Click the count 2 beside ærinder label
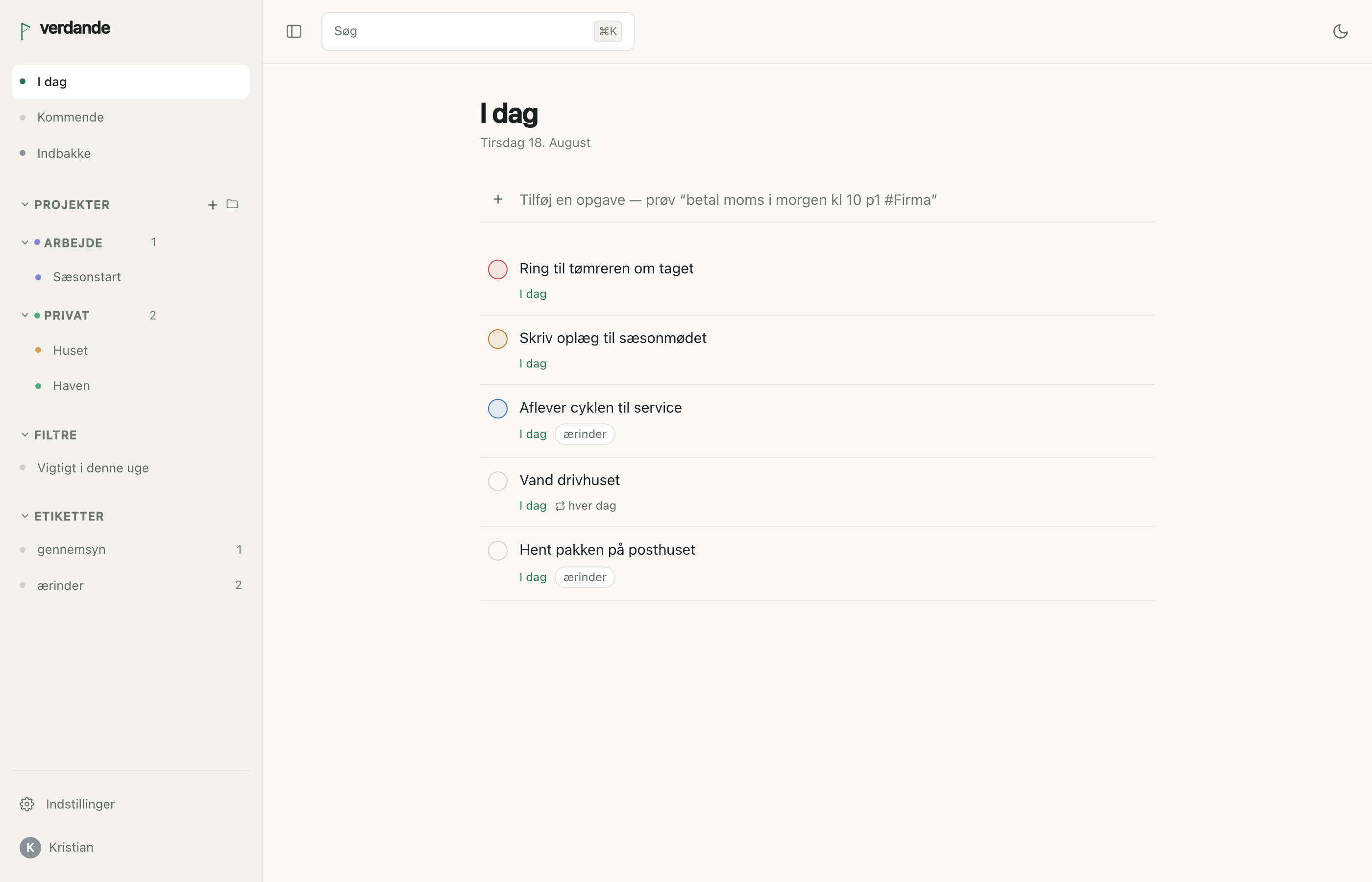Viewport: 1372px width, 882px height. (x=238, y=585)
